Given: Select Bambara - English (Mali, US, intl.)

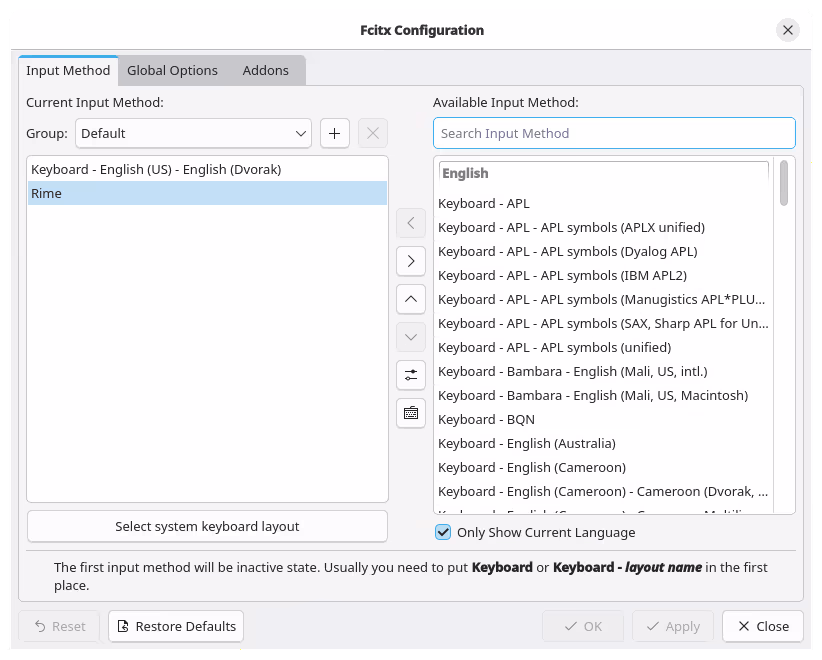Looking at the screenshot, I should [x=603, y=372].
